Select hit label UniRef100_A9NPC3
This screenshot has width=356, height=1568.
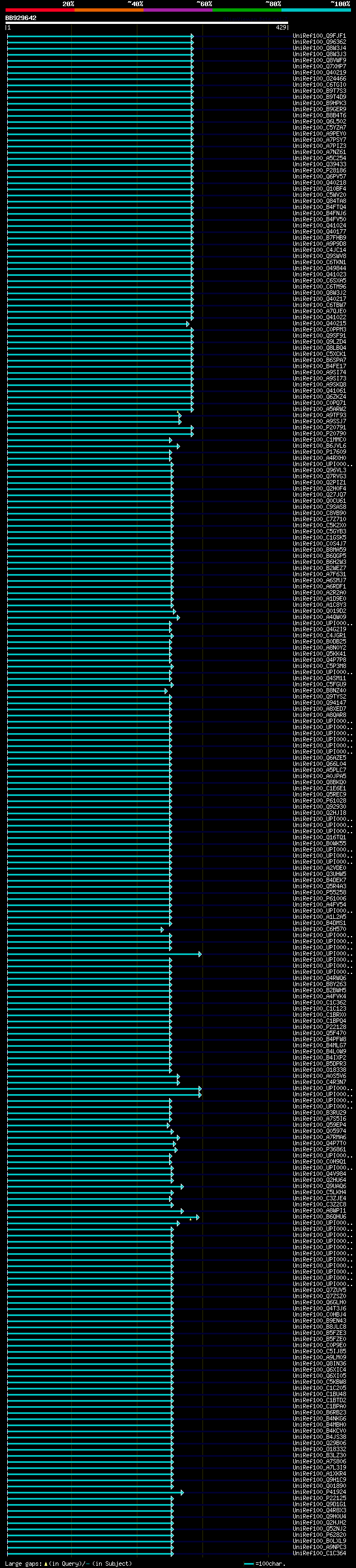click(x=319, y=1546)
